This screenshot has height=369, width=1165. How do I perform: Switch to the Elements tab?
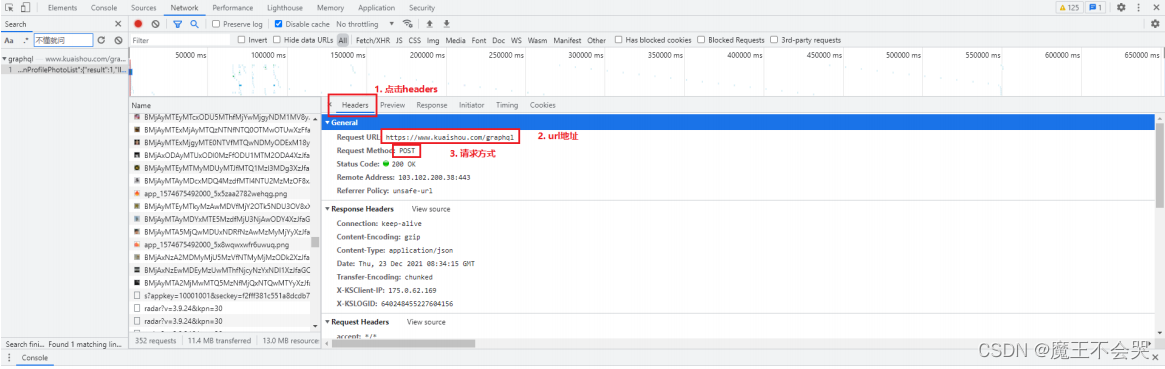click(62, 7)
